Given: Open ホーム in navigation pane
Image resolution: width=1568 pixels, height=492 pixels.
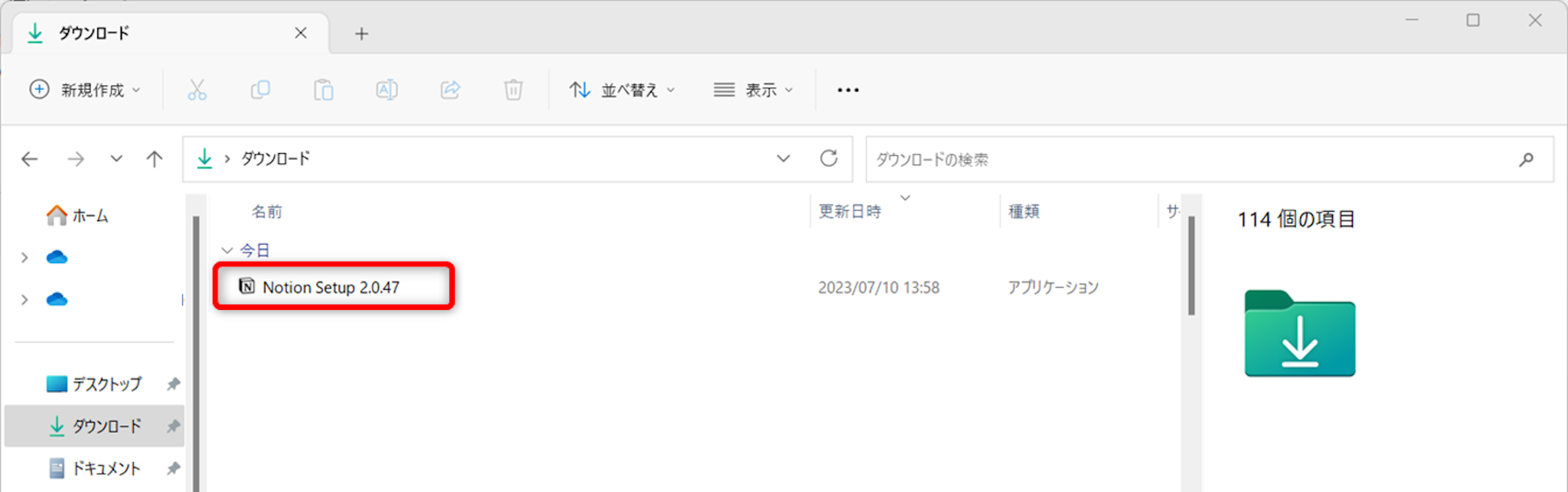Looking at the screenshot, I should (x=77, y=216).
